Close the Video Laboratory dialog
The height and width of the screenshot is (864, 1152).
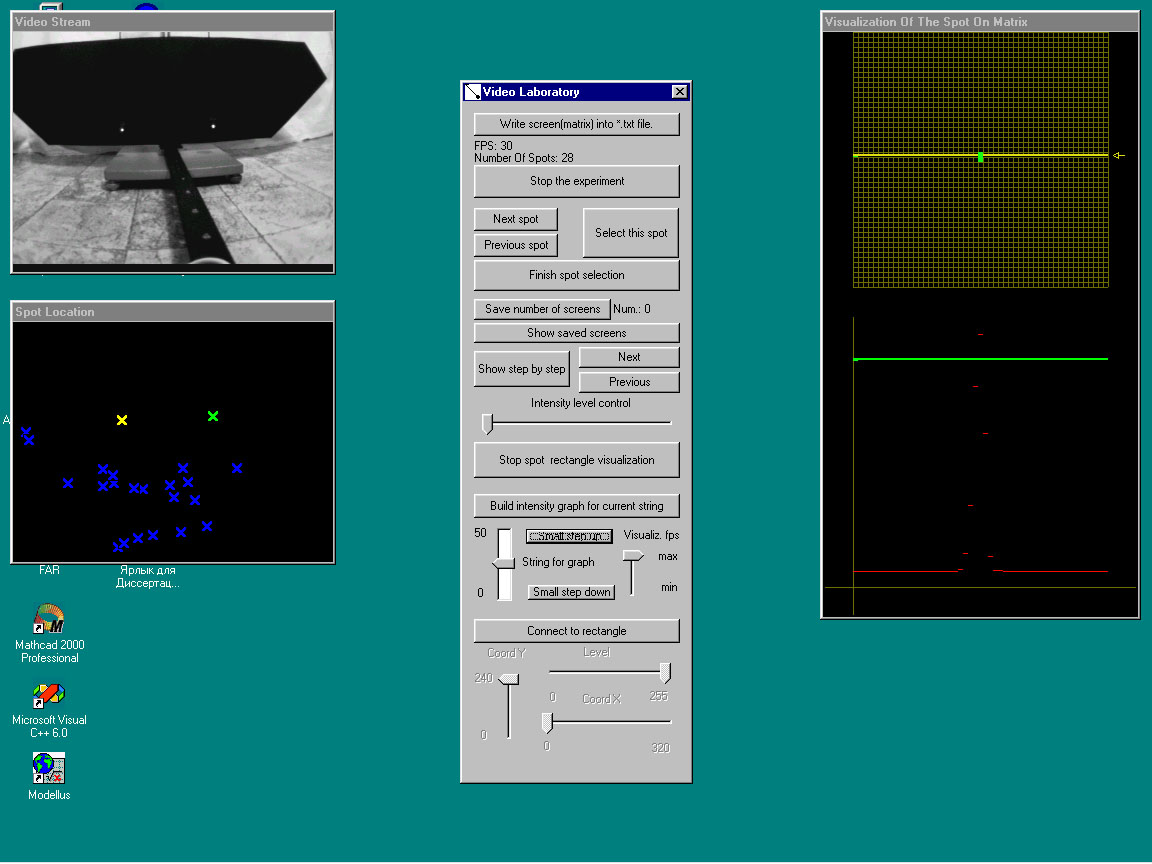click(679, 92)
